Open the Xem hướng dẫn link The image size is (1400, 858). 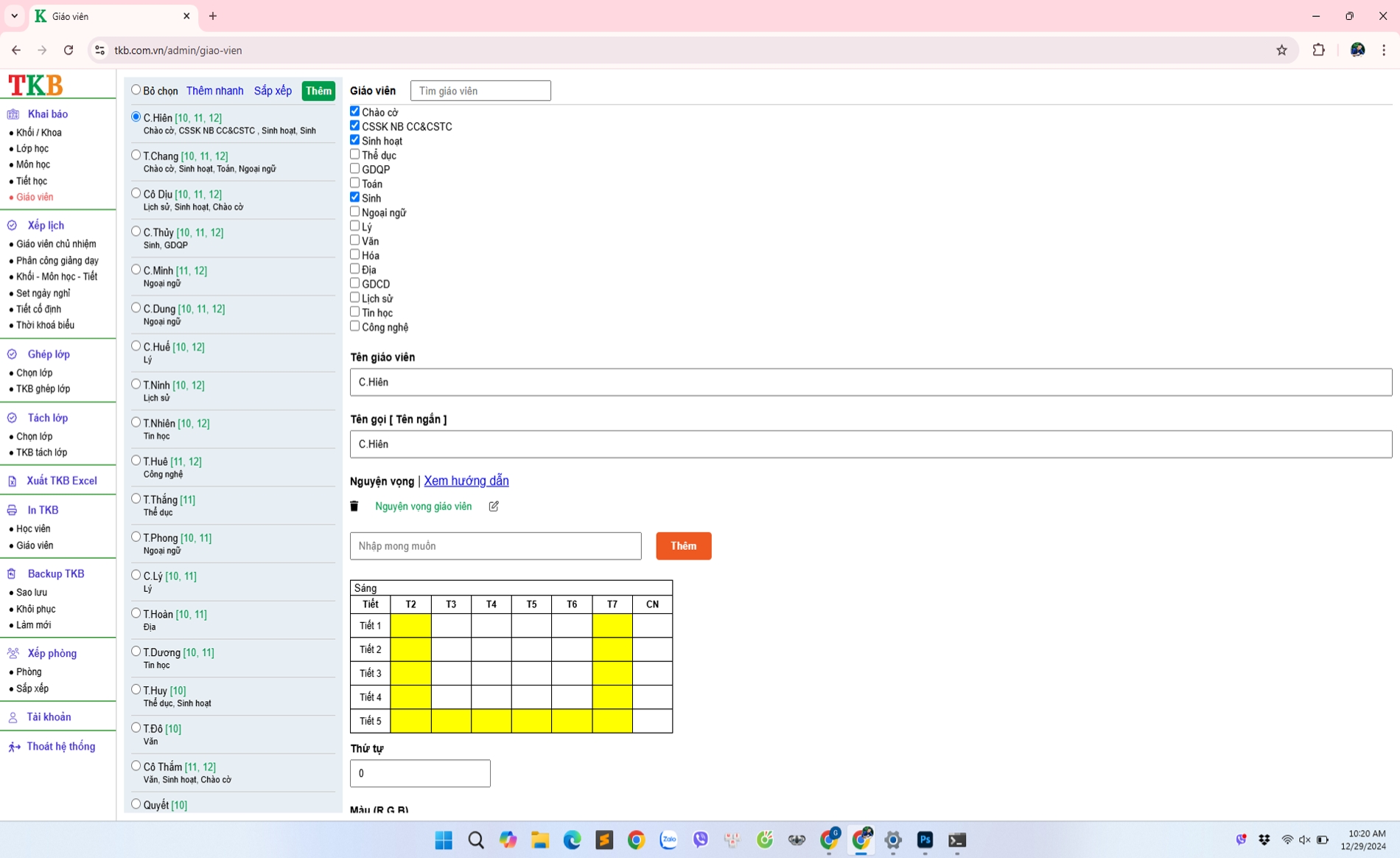(466, 481)
